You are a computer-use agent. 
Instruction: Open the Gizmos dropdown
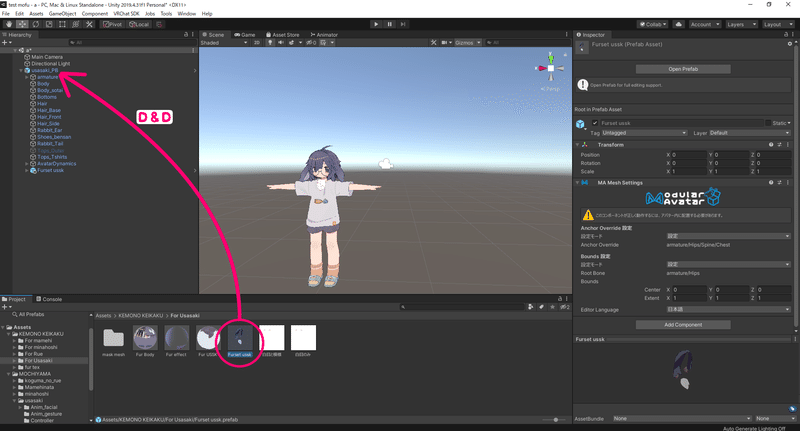click(467, 42)
